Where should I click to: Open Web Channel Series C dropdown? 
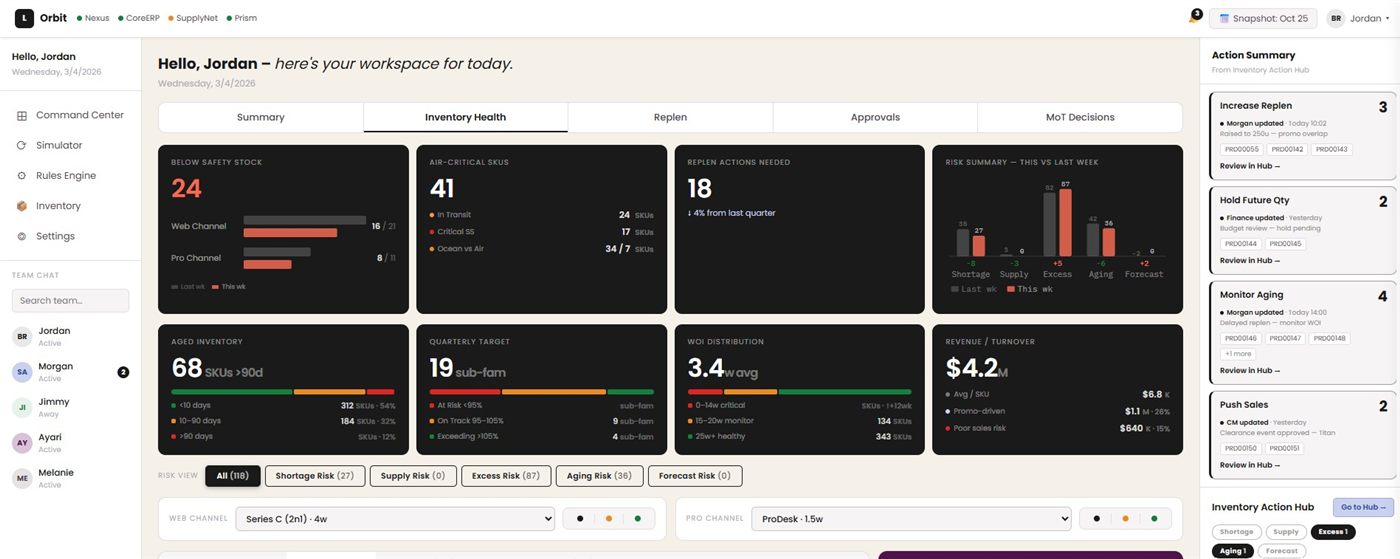pos(395,518)
